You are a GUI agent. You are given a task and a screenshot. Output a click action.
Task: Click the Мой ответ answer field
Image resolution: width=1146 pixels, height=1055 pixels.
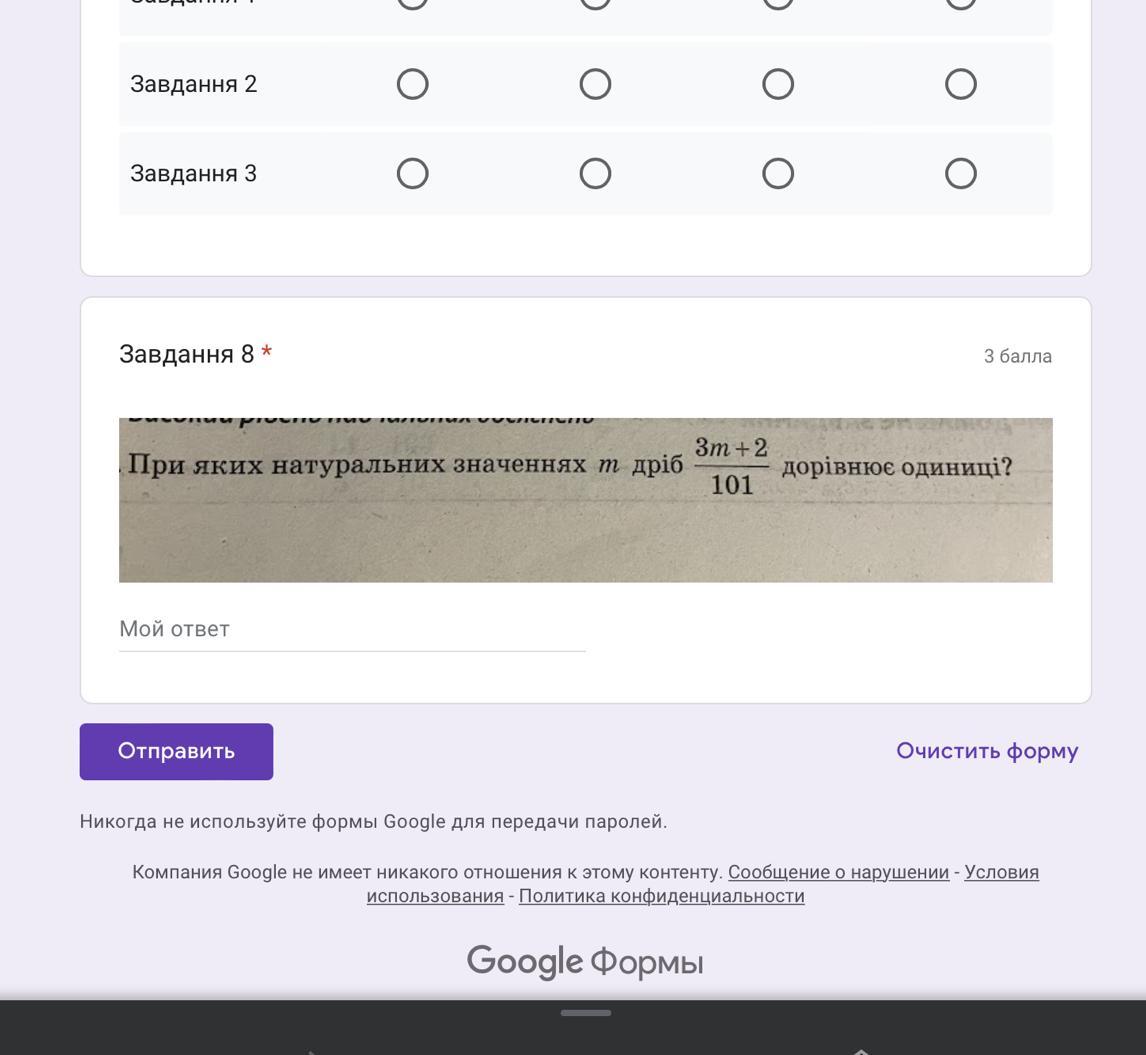pos(352,630)
